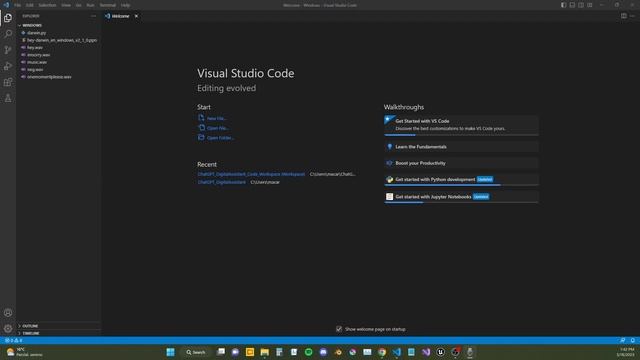Open the Extensions view

pyautogui.click(x=8, y=82)
